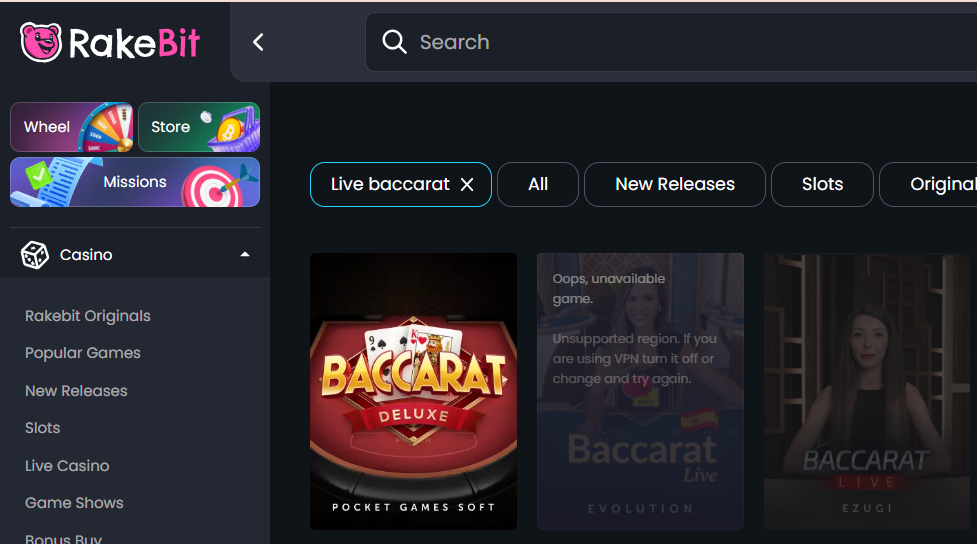Click the RakeBit bear logo
977x544 pixels.
click(x=41, y=42)
